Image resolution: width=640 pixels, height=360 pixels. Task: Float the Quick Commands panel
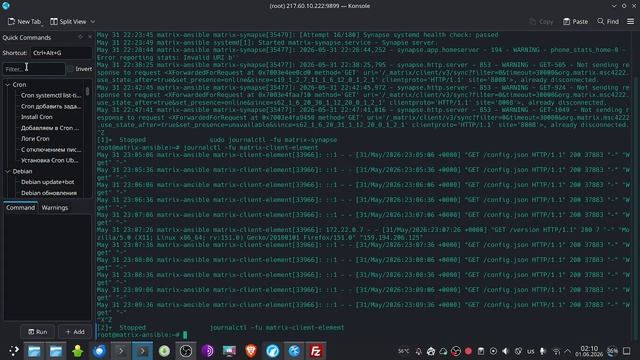click(x=80, y=37)
